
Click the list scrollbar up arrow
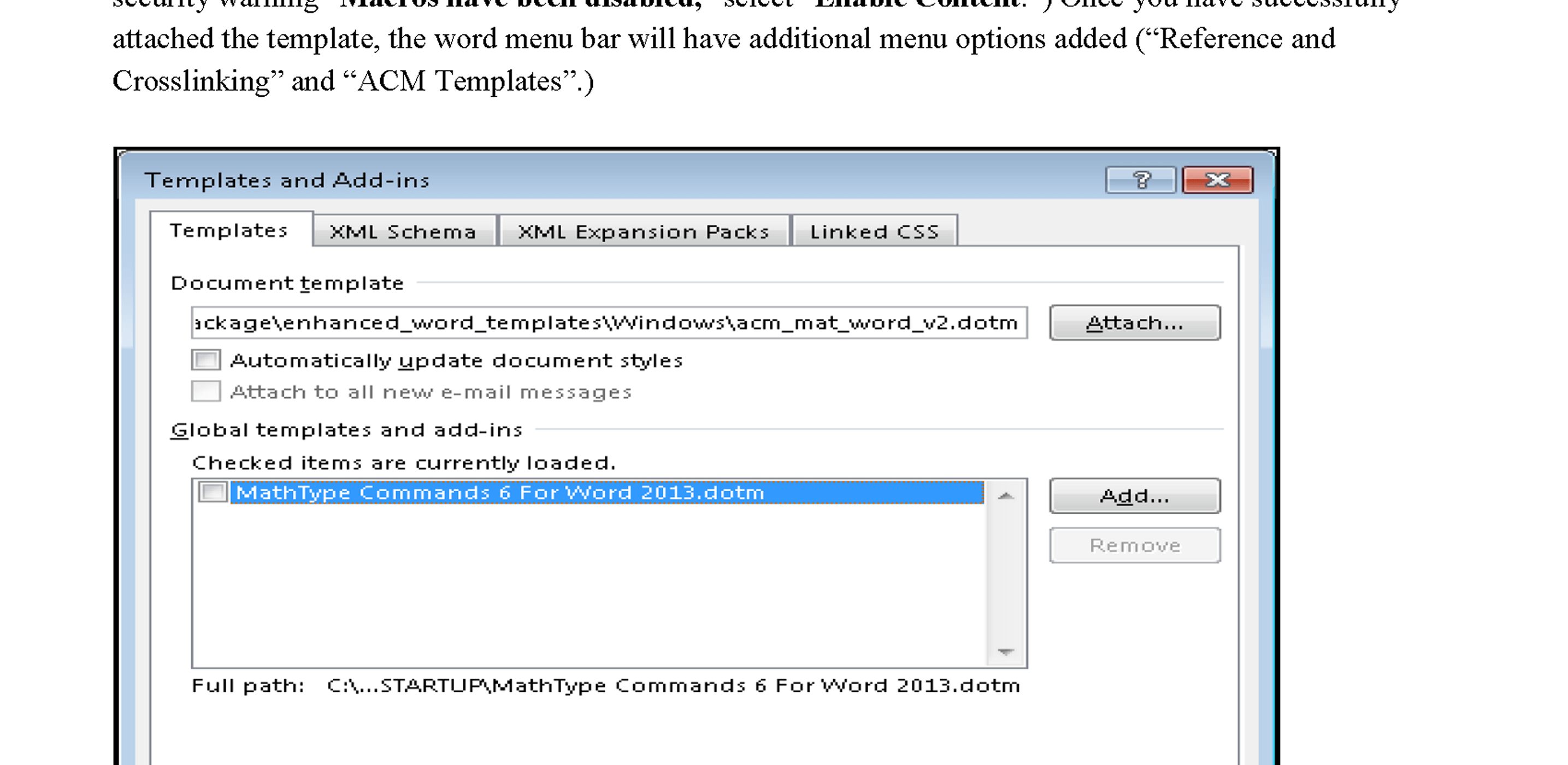1006,496
